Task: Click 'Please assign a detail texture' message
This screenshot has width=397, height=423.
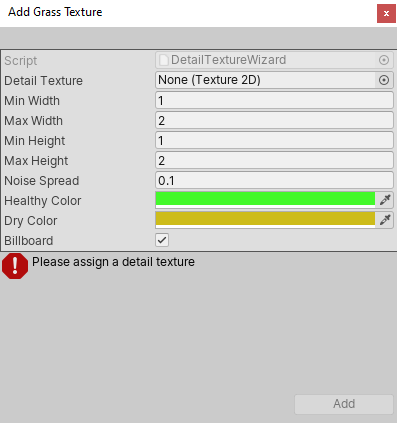Action: (113, 262)
